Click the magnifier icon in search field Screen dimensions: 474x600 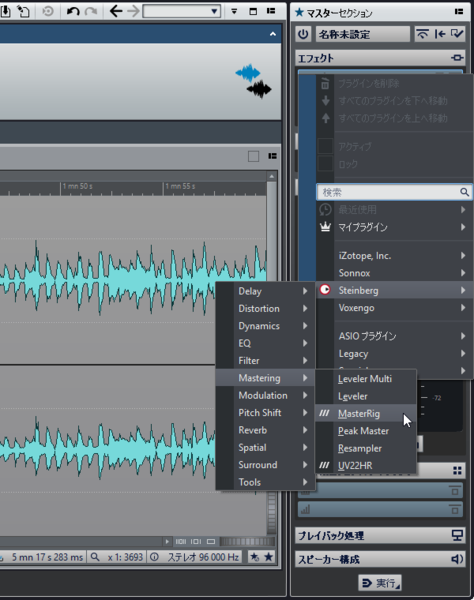pyautogui.click(x=464, y=192)
